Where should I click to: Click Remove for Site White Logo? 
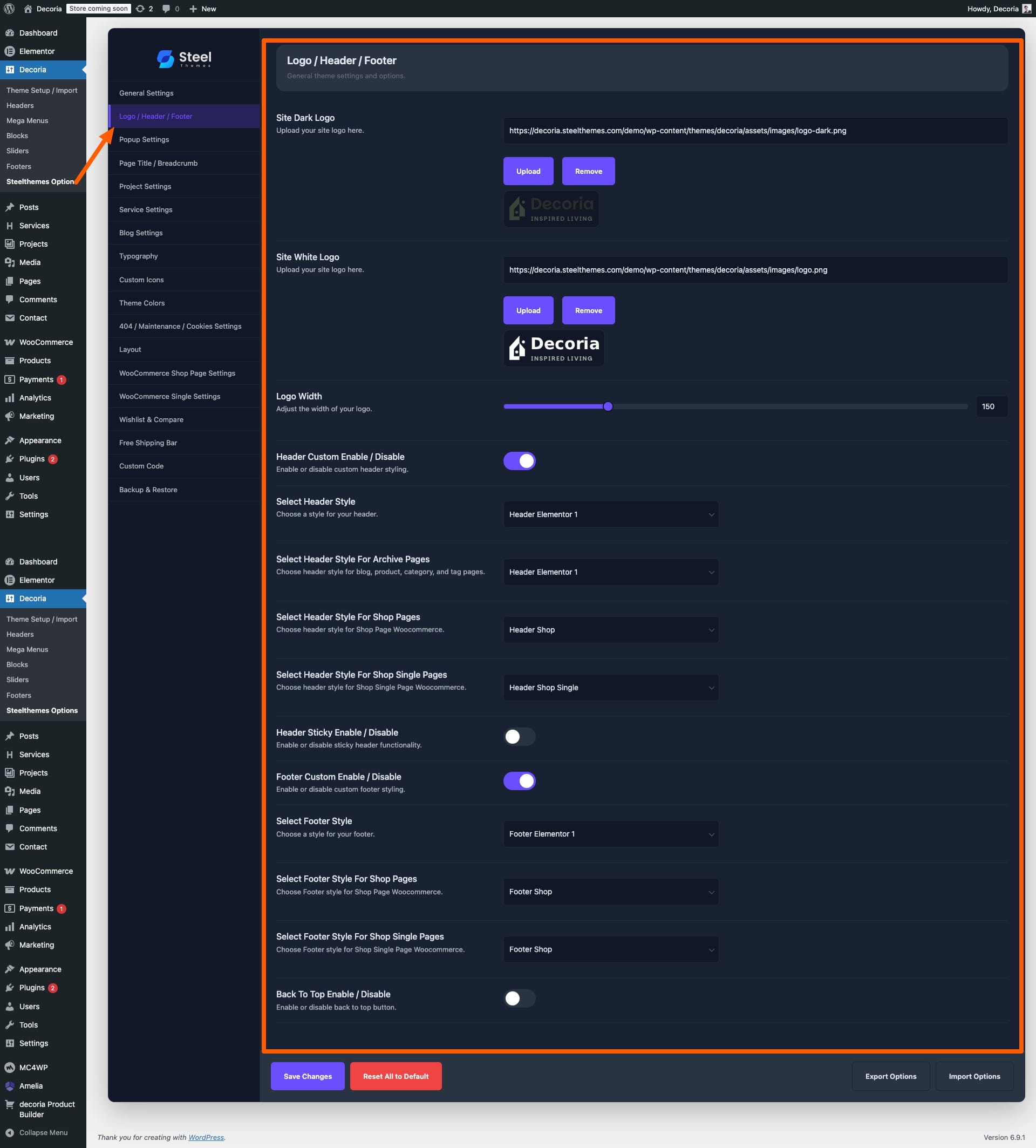588,310
